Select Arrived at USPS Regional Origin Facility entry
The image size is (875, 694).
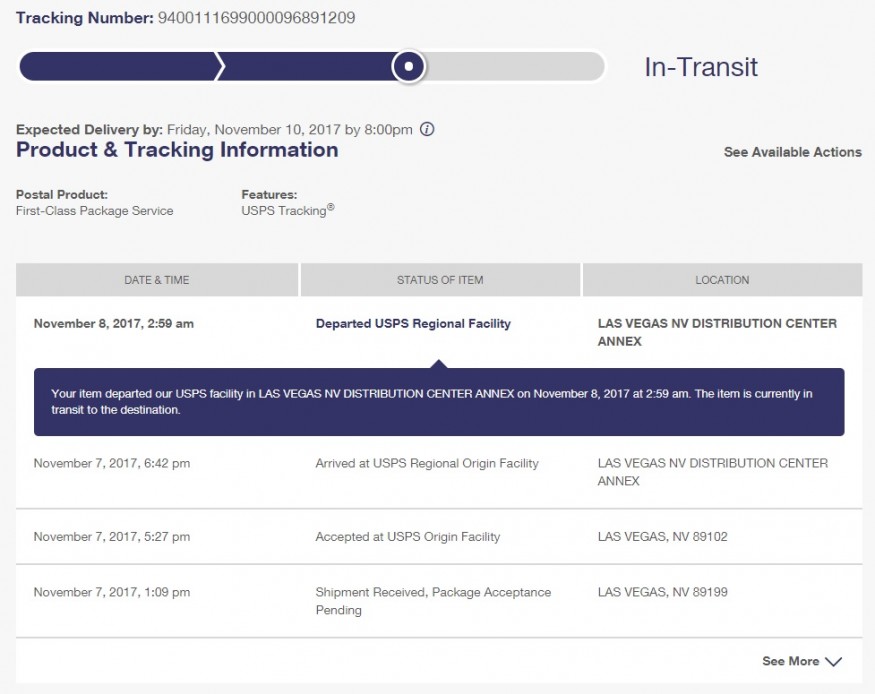point(427,463)
